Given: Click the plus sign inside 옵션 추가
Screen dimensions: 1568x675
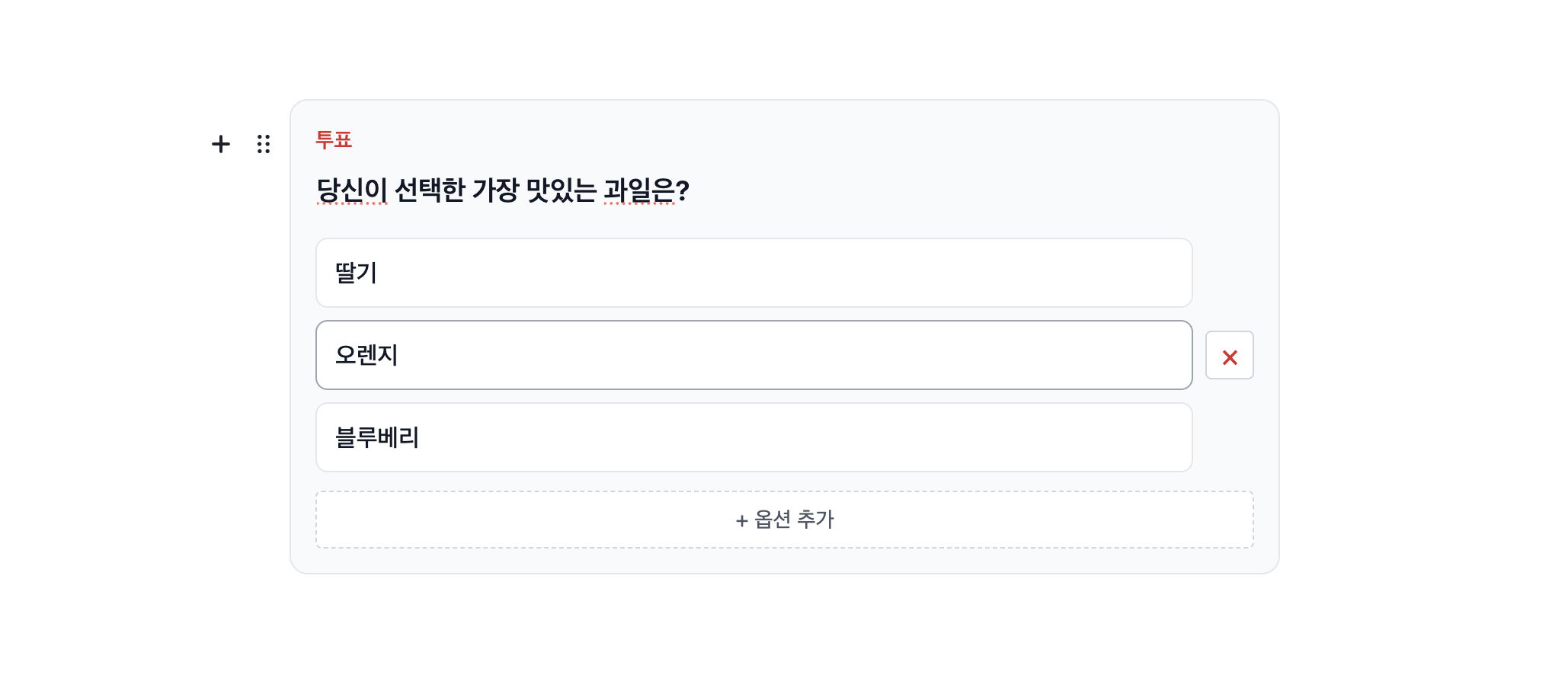Looking at the screenshot, I should tap(740, 519).
